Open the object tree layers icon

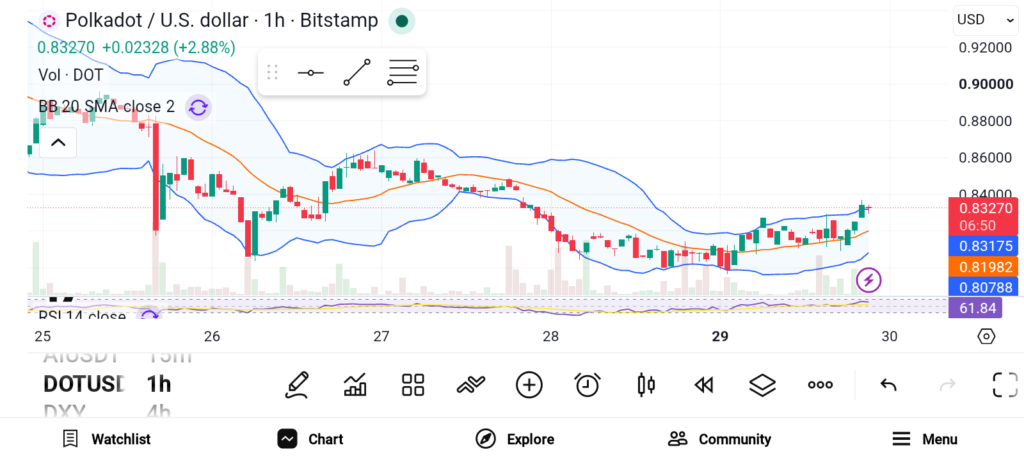pos(762,385)
